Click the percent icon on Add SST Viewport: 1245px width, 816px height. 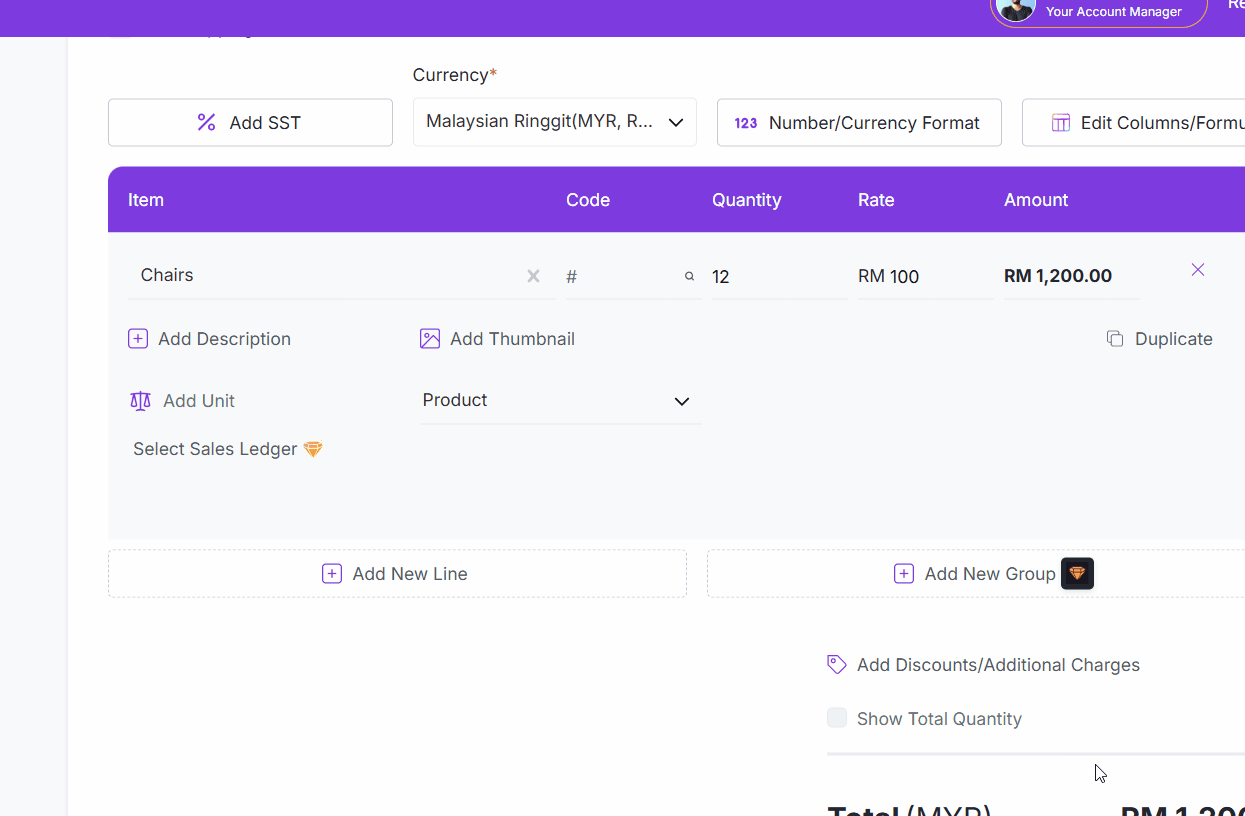click(x=206, y=122)
